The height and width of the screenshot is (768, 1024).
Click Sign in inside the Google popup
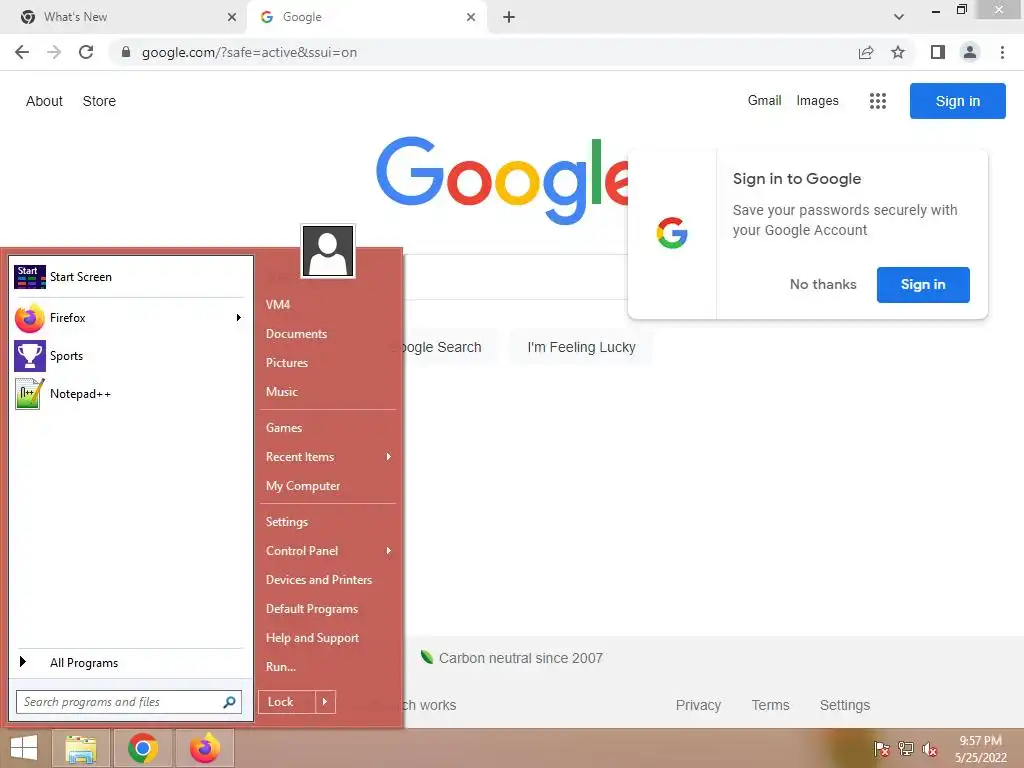coord(923,285)
